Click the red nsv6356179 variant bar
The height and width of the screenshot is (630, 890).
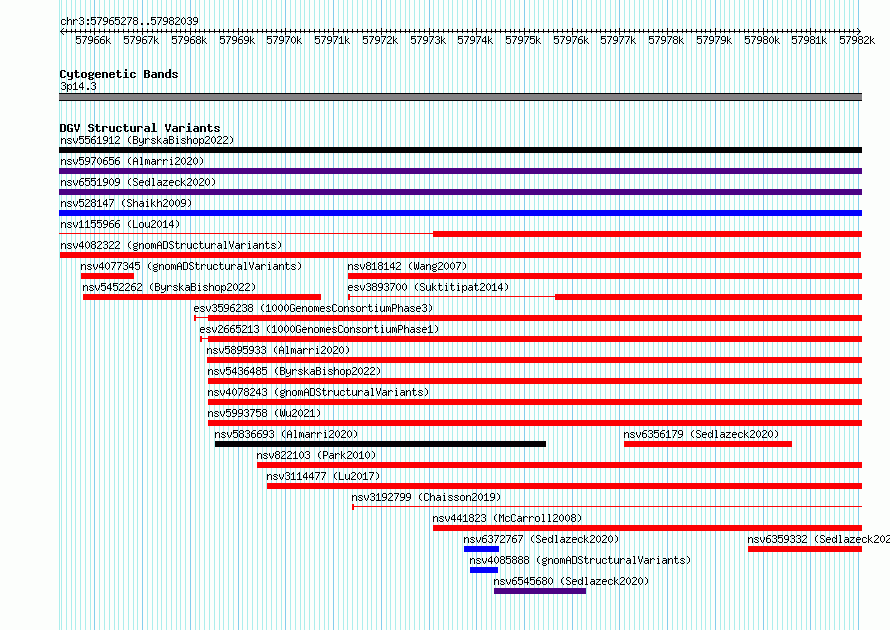[x=708, y=444]
